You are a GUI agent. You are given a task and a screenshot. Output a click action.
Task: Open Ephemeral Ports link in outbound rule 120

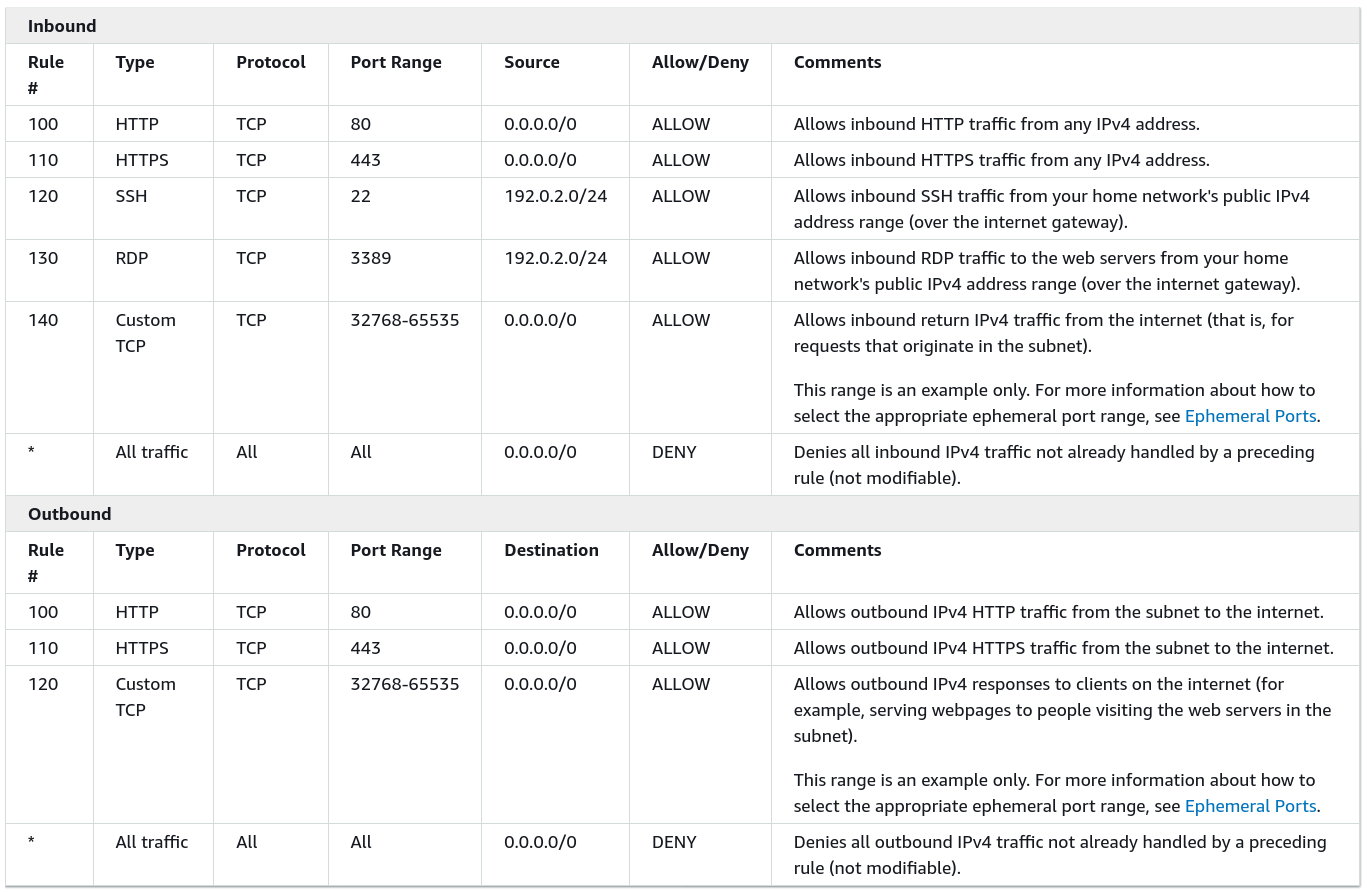point(1250,806)
